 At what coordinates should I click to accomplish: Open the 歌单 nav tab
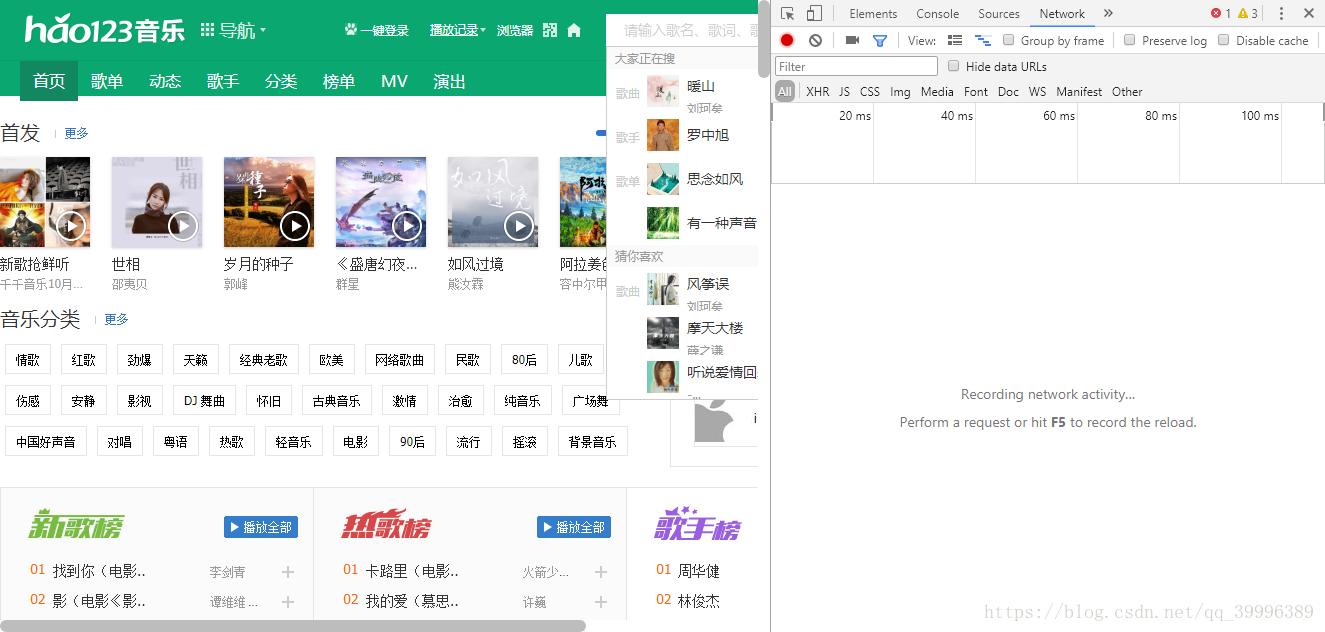point(107,81)
